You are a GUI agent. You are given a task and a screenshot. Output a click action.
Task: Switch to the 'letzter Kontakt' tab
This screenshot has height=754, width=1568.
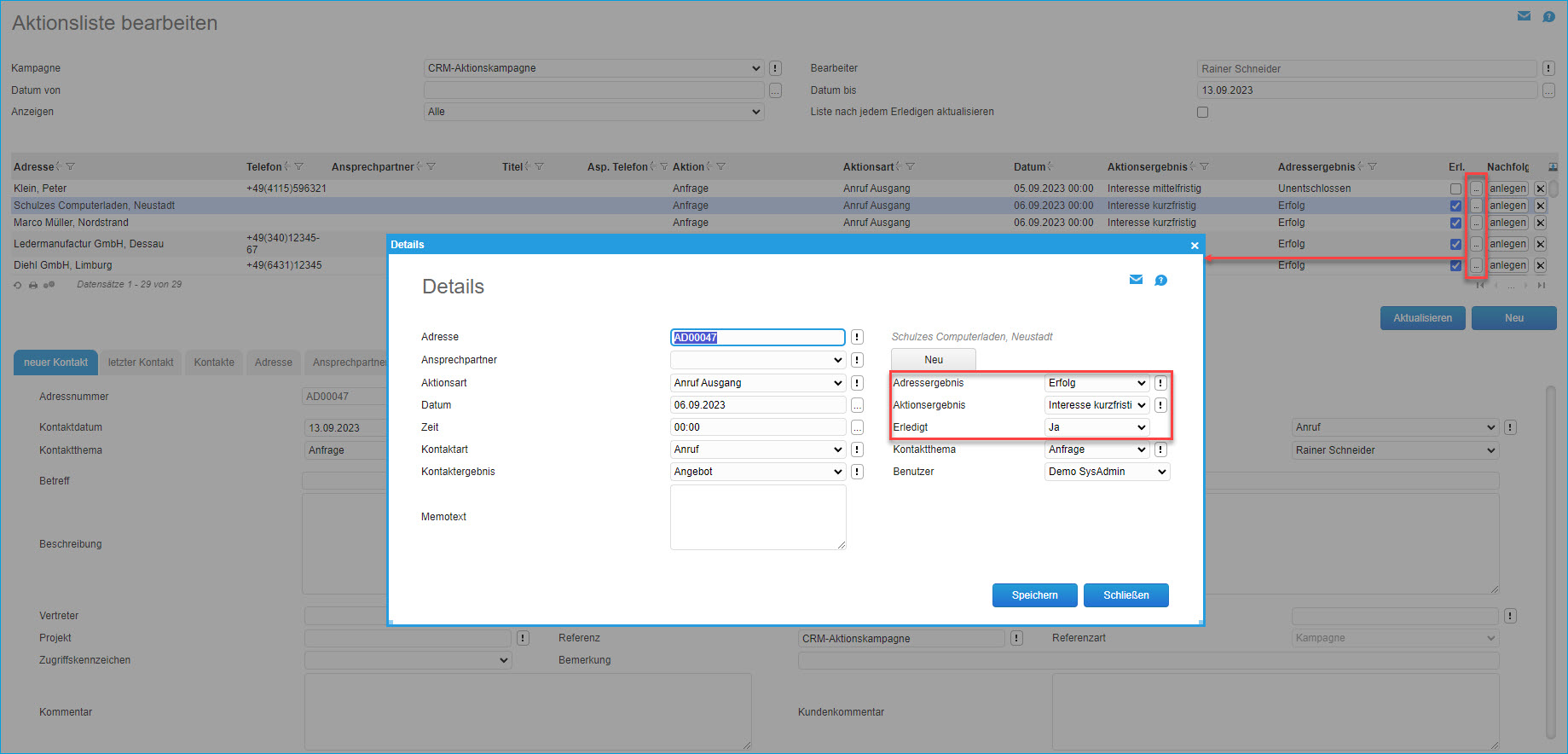coord(141,362)
